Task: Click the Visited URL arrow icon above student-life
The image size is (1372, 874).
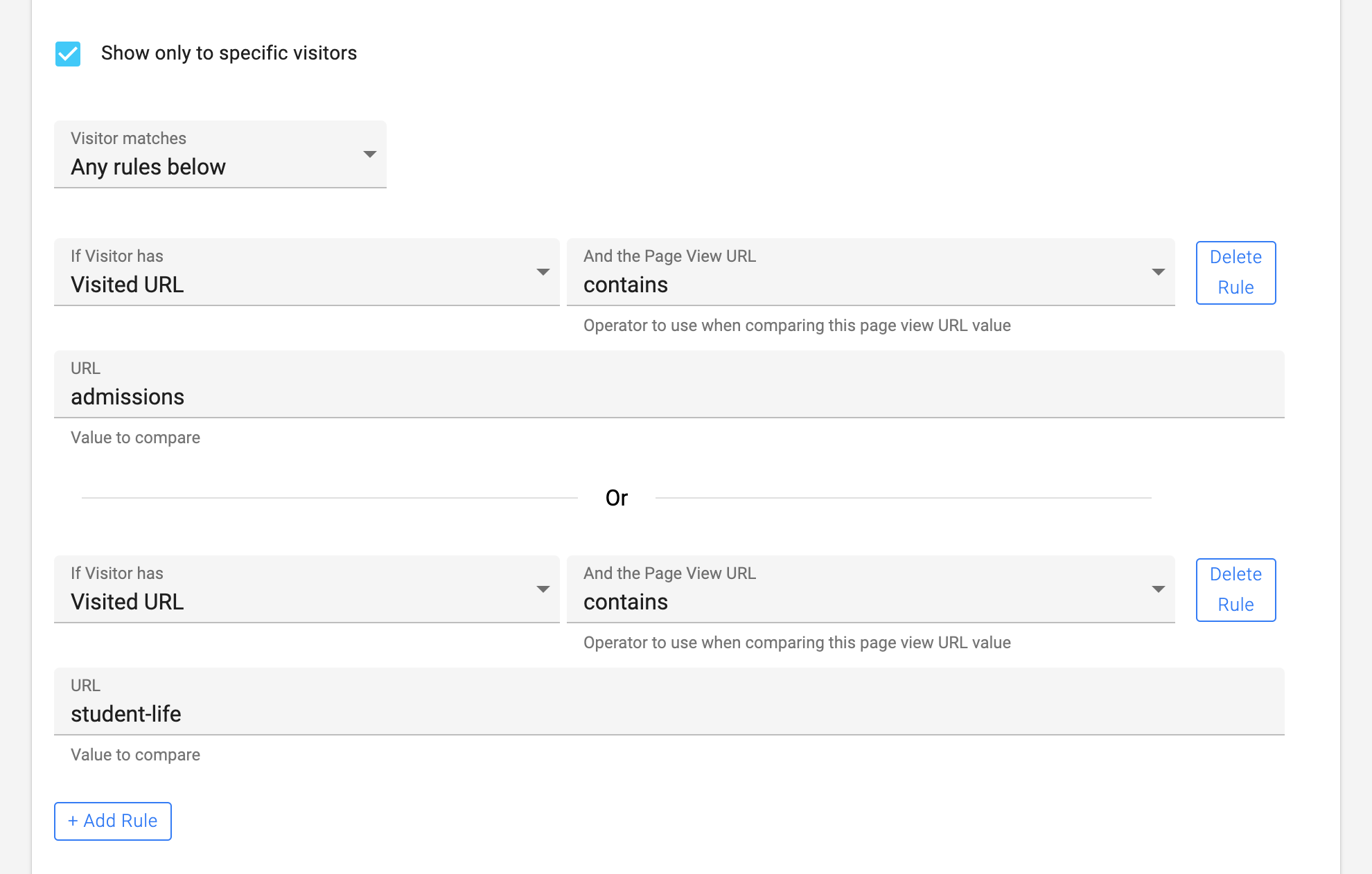Action: 543,589
